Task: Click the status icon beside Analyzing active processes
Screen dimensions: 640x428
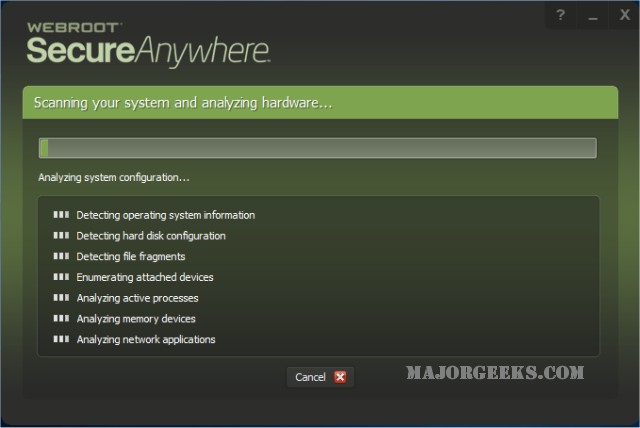Action: 60,298
